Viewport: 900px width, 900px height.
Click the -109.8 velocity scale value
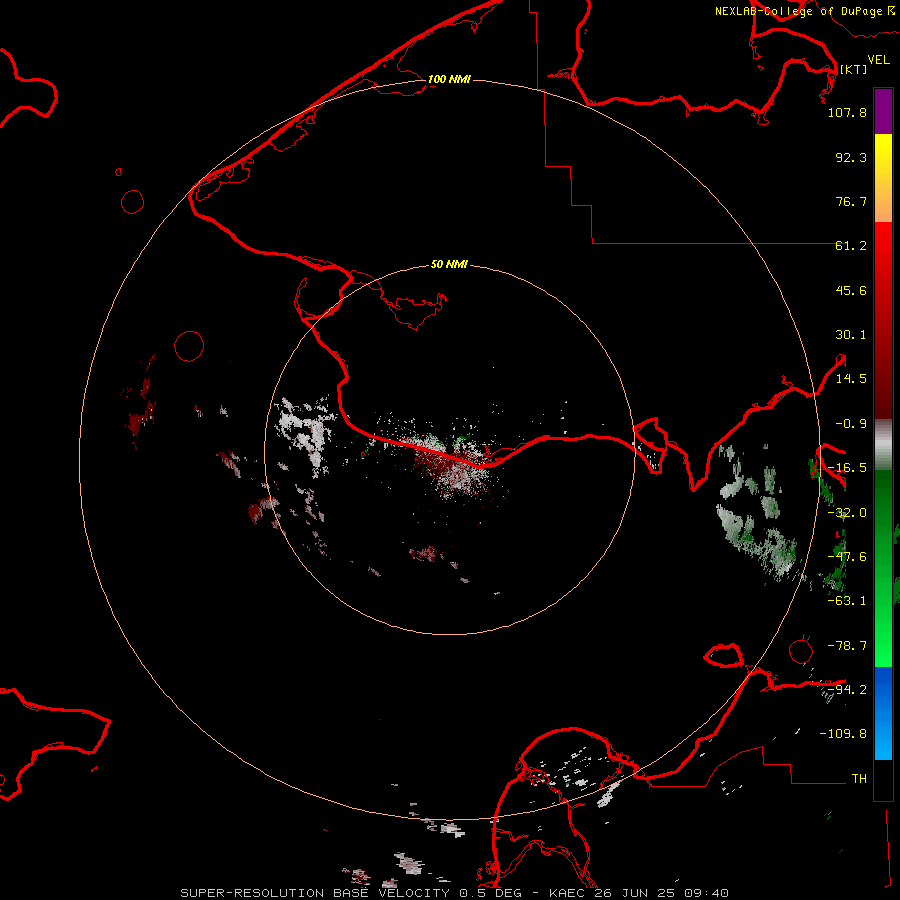click(x=843, y=734)
